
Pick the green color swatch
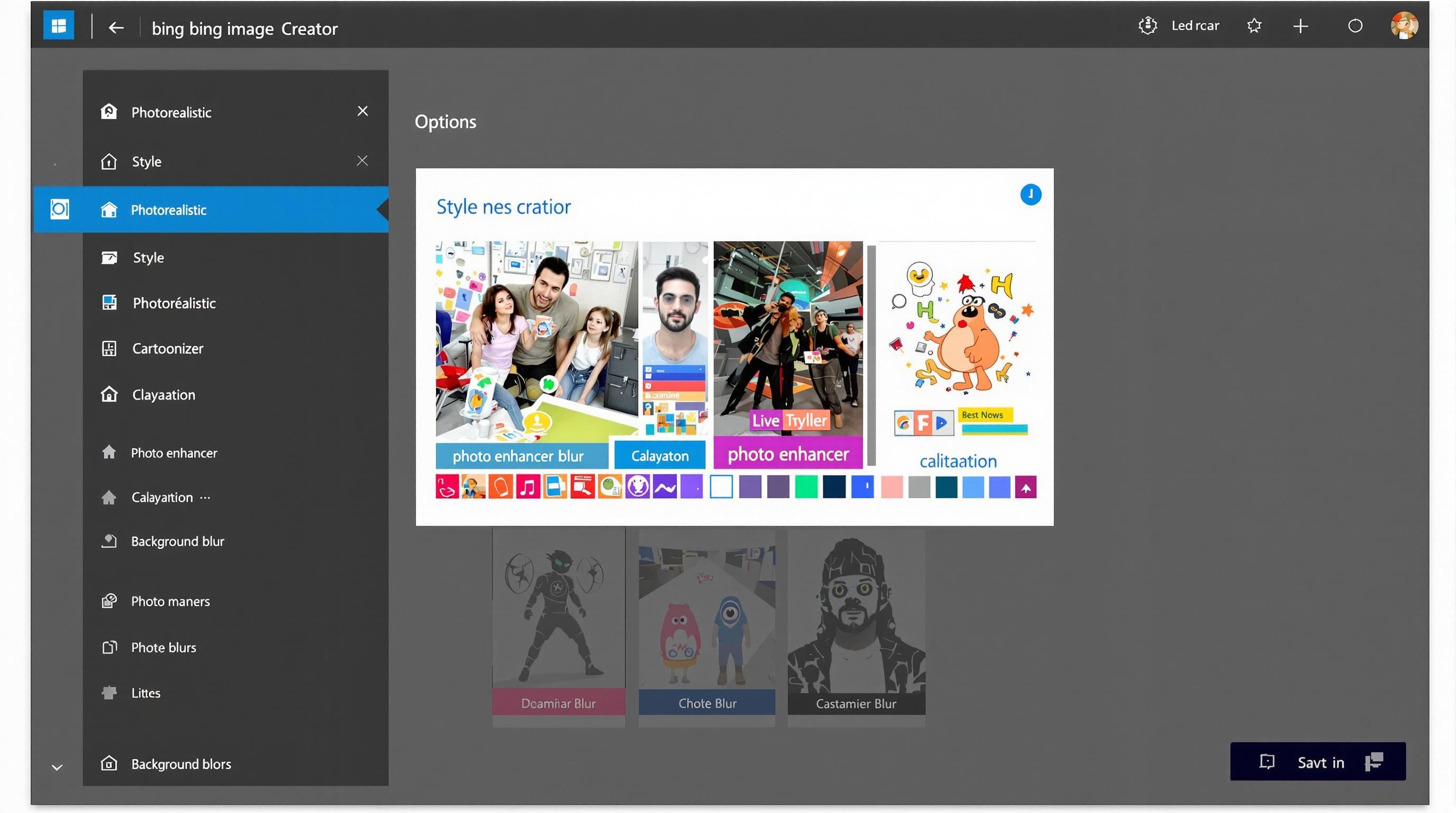pyautogui.click(x=806, y=487)
